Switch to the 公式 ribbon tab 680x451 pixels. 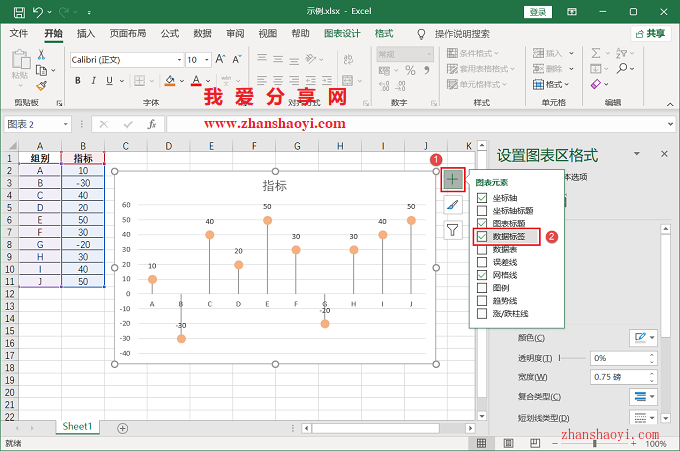click(170, 34)
